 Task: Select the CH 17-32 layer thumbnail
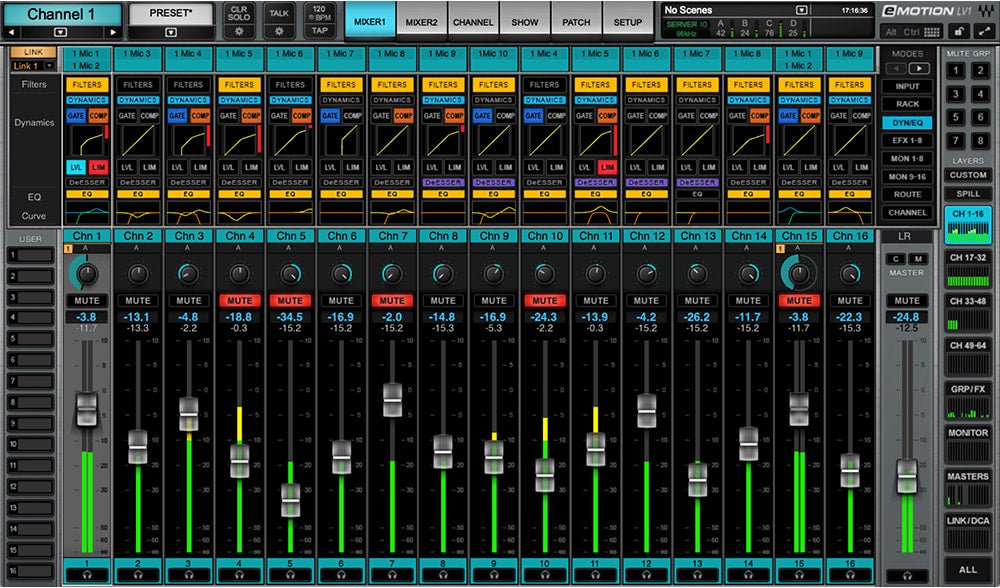[968, 270]
